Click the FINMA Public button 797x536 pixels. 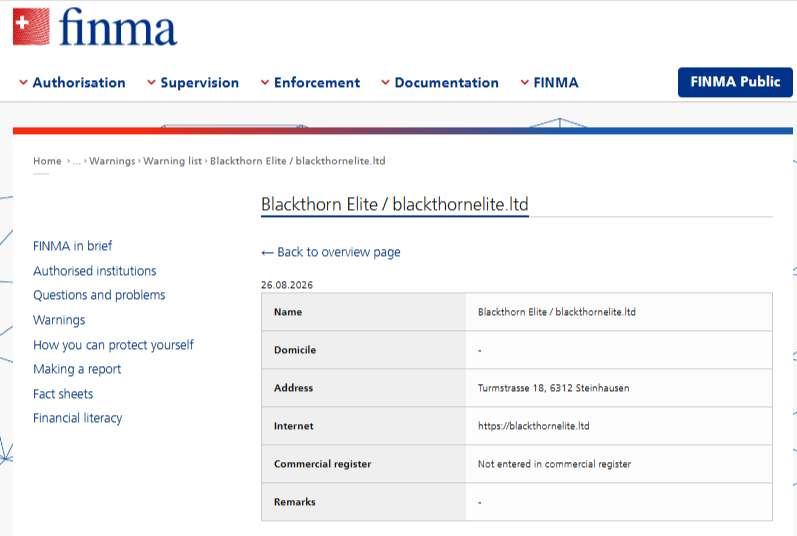pyautogui.click(x=735, y=82)
